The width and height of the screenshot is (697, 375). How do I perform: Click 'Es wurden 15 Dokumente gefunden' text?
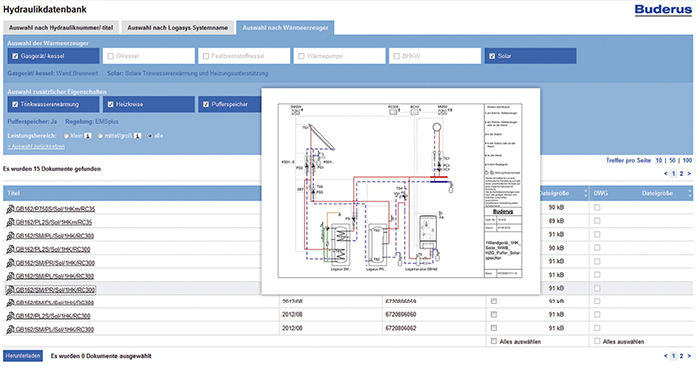coord(52,169)
